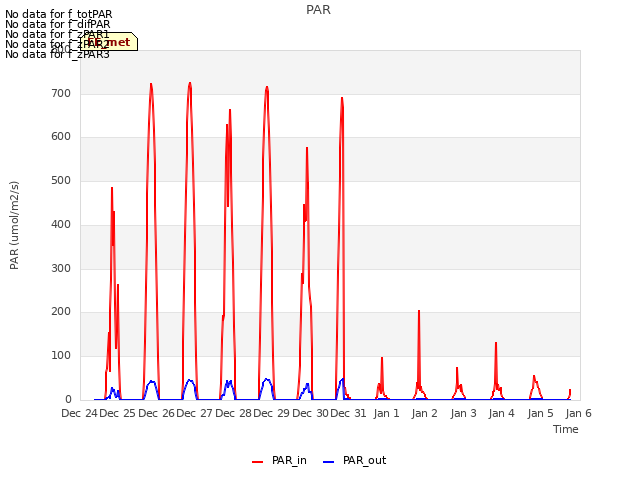Image resolution: width=640 pixels, height=480 pixels.
Task: Click the Dec 31 PAR_in peak near 690
Action: [342, 98]
